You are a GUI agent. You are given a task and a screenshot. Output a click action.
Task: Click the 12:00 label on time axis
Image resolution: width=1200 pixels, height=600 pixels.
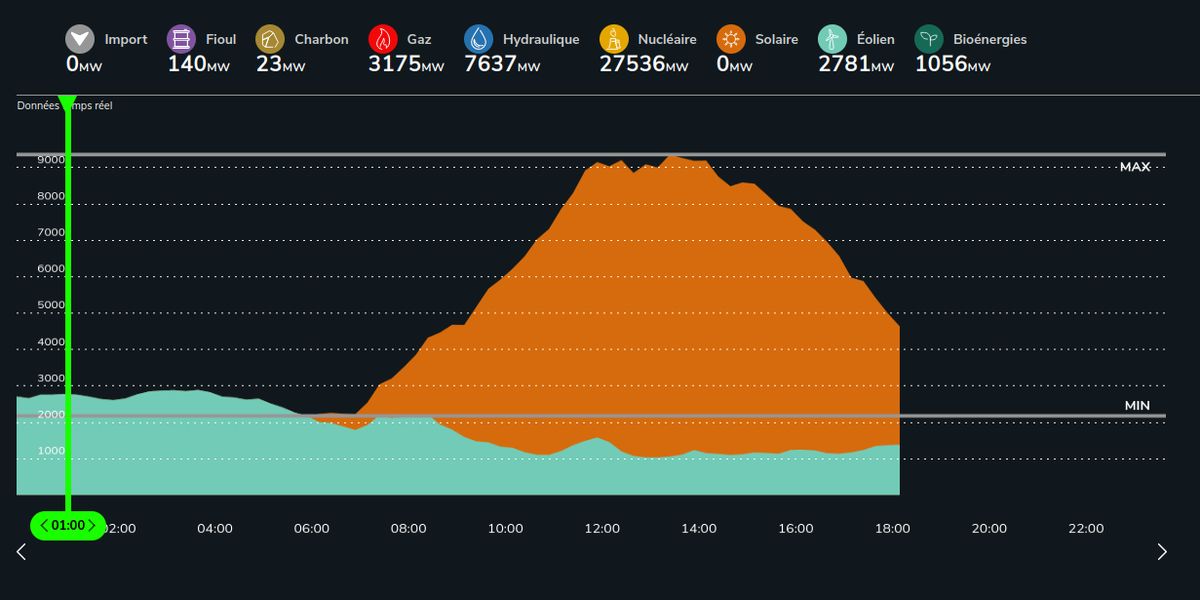pyautogui.click(x=602, y=529)
